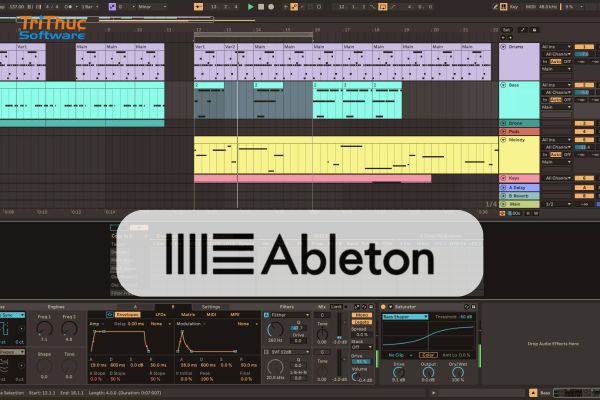This screenshot has height=400, width=600.
Task: Toggle Pads track activator button
Action: tap(584, 131)
